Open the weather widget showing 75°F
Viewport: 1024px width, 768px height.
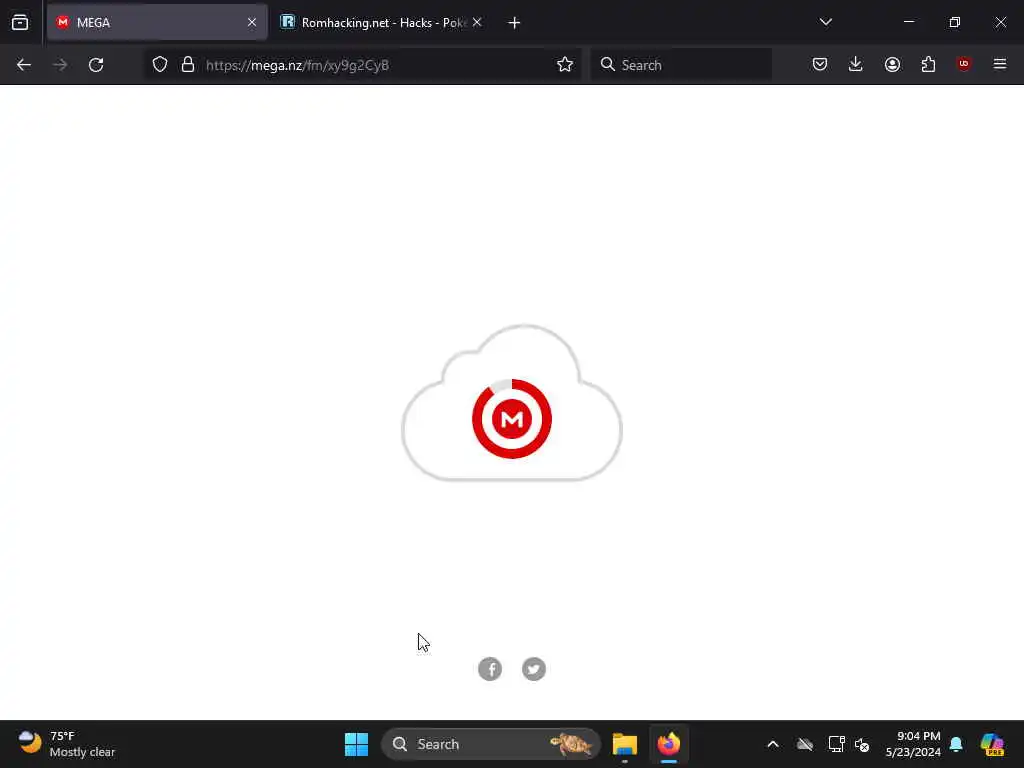[x=67, y=744]
